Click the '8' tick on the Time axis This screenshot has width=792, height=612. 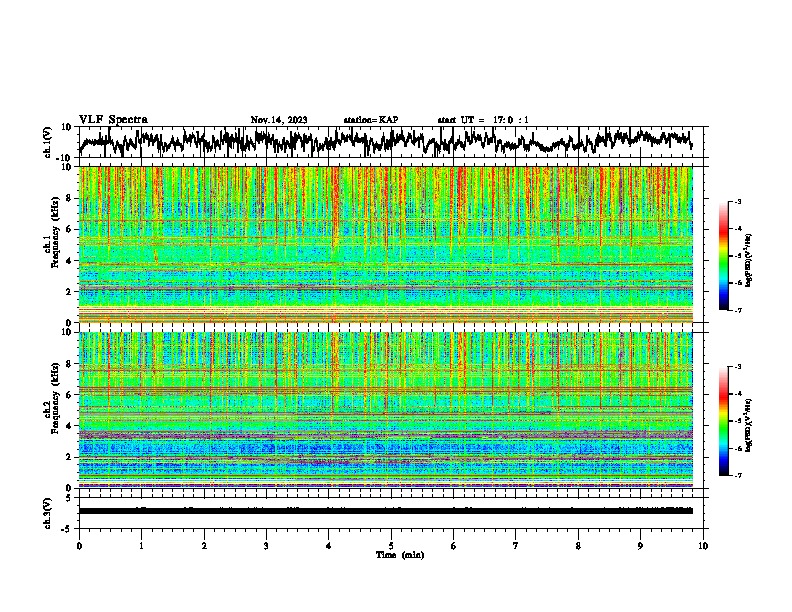pyautogui.click(x=578, y=546)
